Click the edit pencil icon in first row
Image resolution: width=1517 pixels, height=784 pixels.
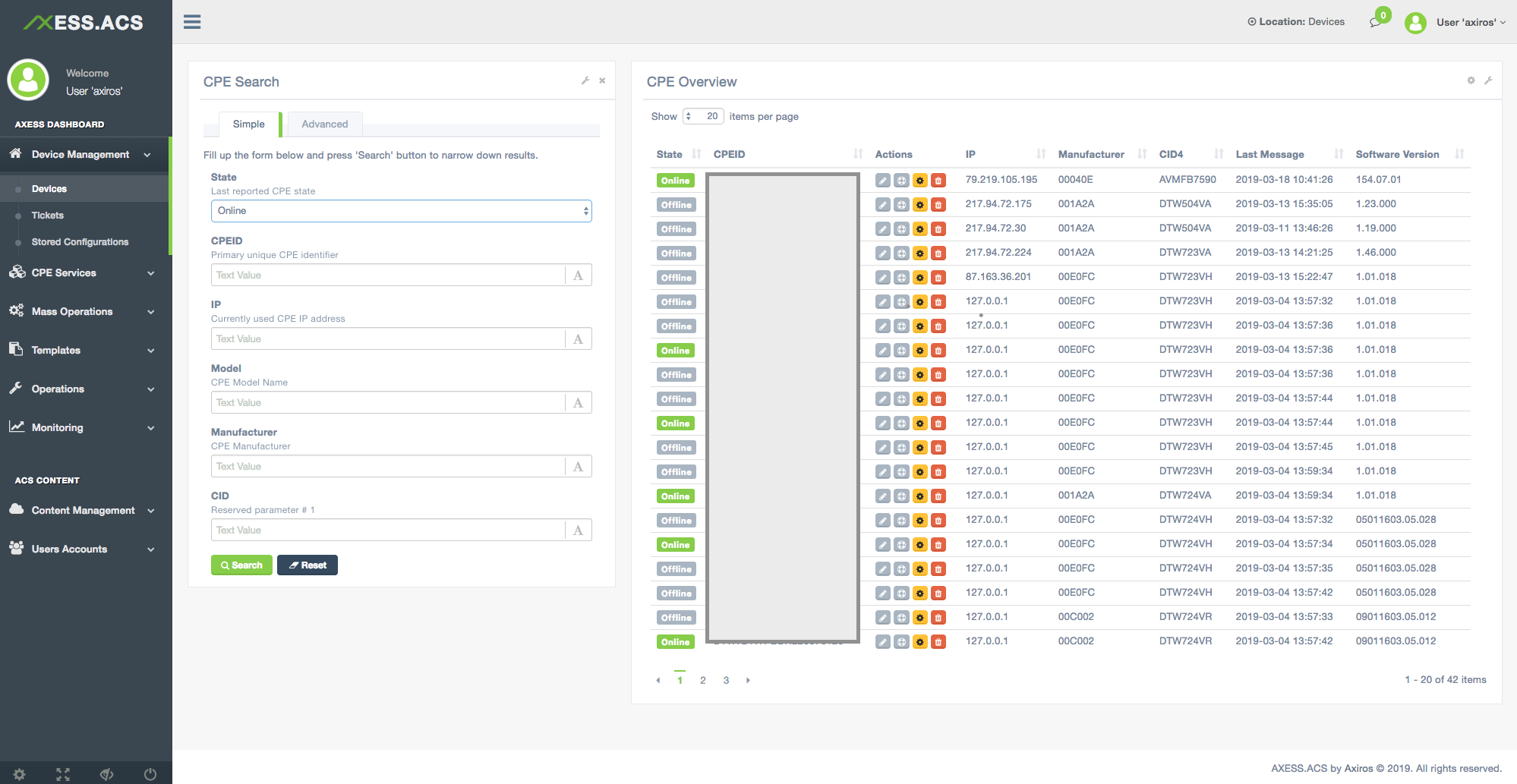882,181
